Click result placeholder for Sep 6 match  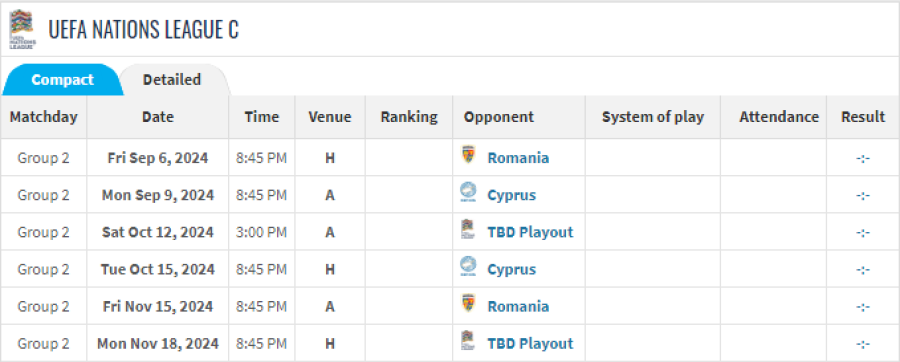tap(863, 158)
